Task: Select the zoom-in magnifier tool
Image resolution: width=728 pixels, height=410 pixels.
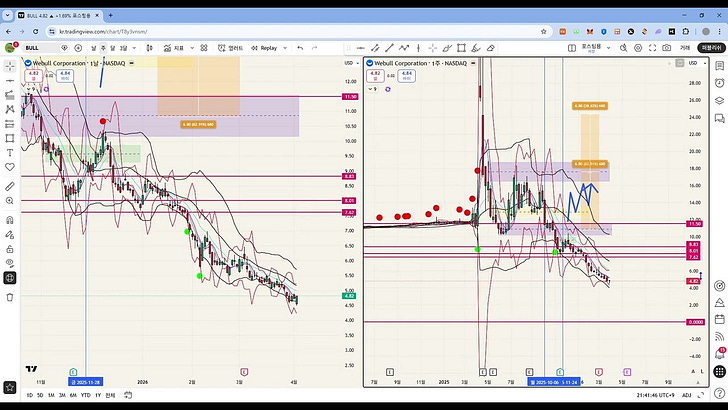Action: click(10, 201)
